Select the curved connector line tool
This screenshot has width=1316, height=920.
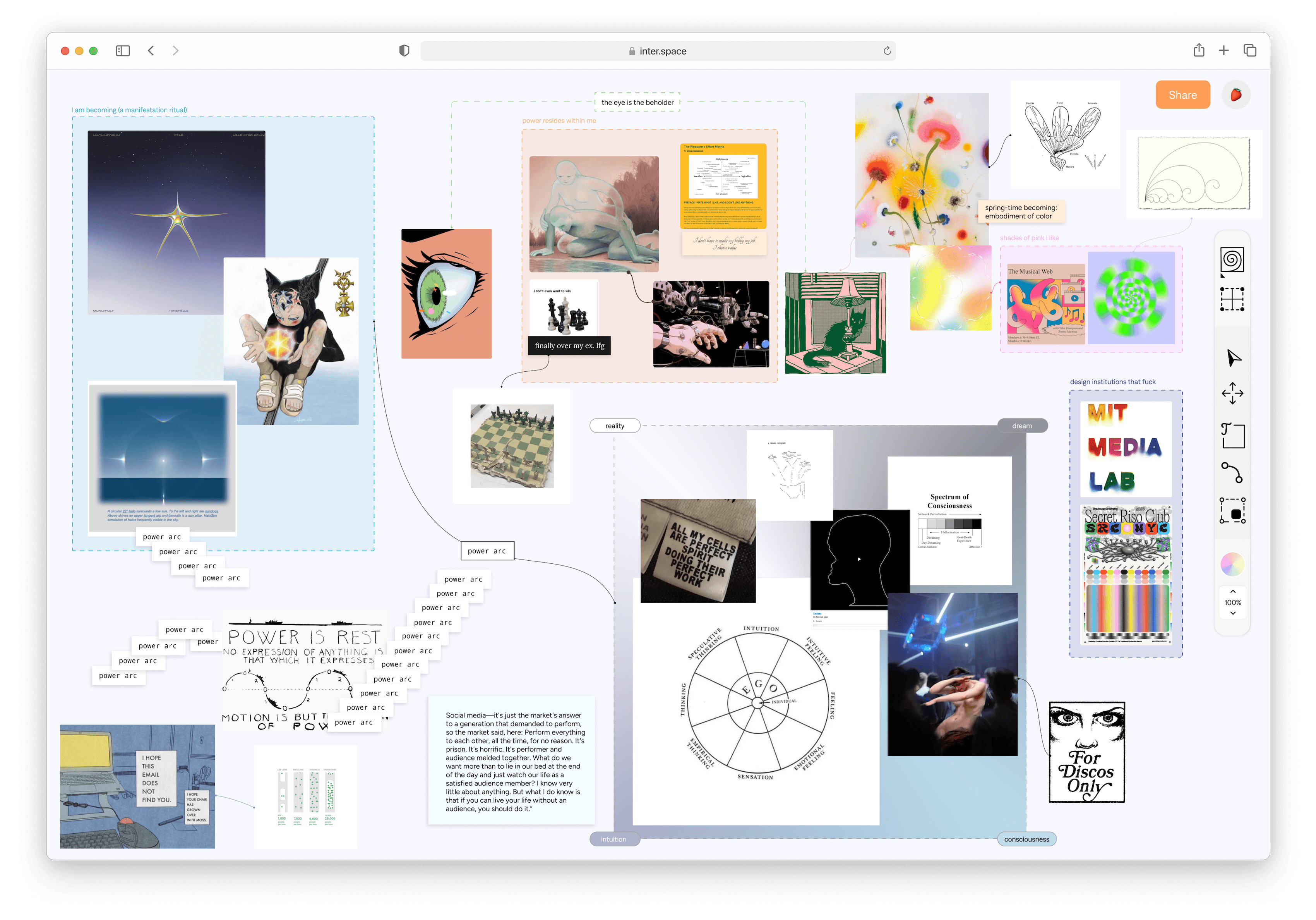click(x=1232, y=473)
